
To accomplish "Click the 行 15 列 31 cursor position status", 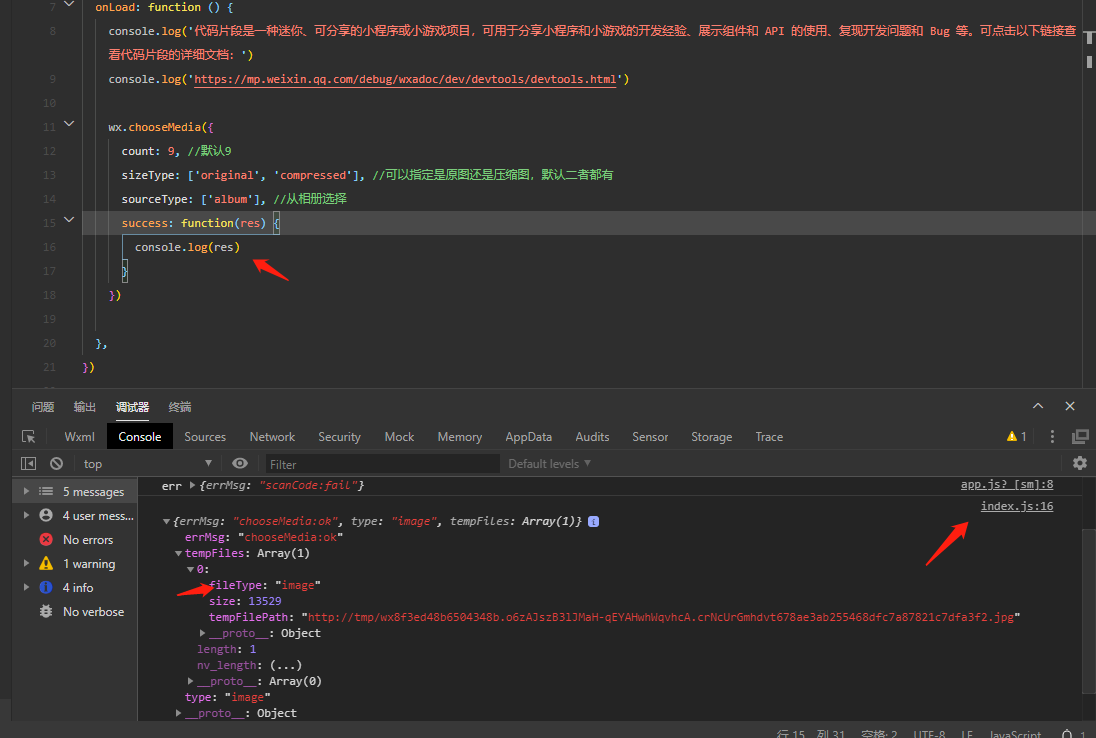I will 811,734.
